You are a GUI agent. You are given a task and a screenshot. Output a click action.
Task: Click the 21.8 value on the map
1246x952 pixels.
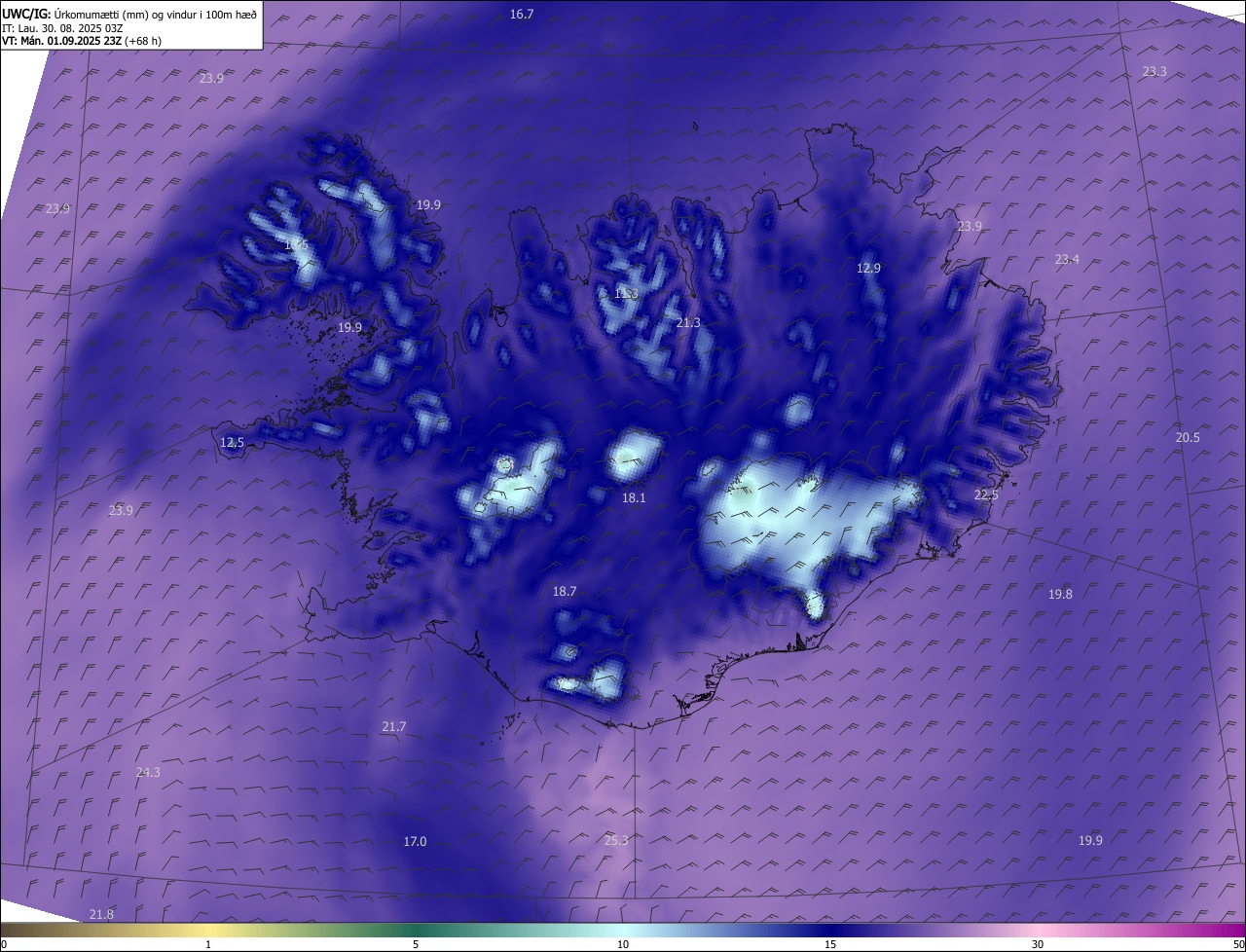pyautogui.click(x=101, y=914)
